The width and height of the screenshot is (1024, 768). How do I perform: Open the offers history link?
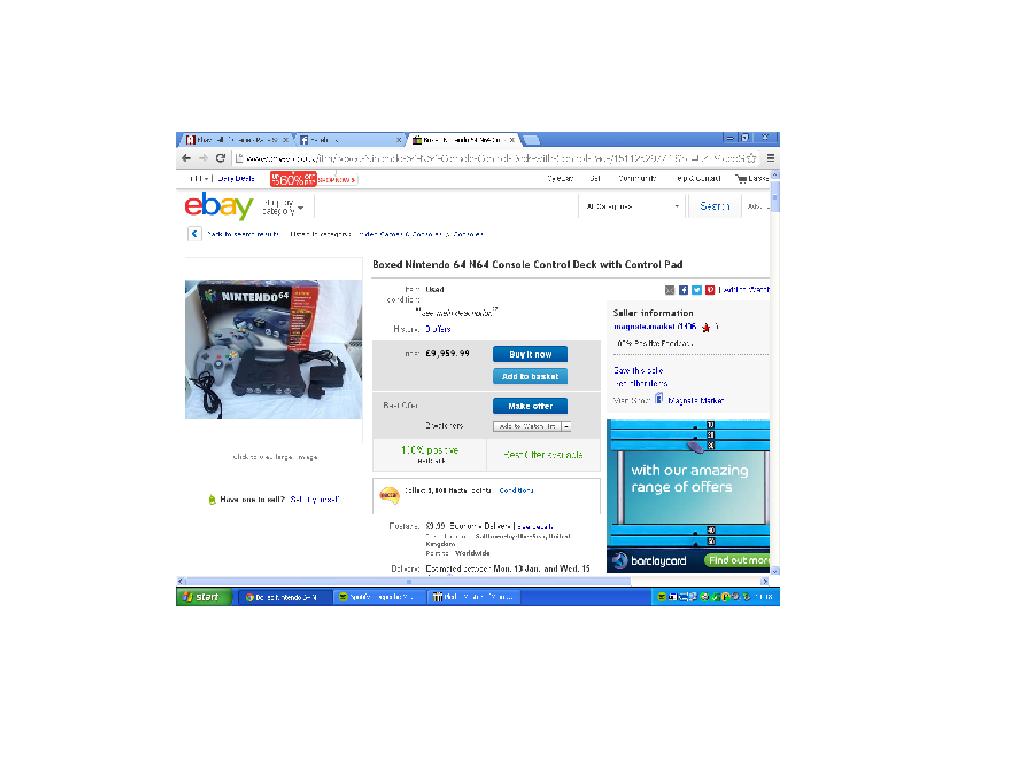coord(438,329)
